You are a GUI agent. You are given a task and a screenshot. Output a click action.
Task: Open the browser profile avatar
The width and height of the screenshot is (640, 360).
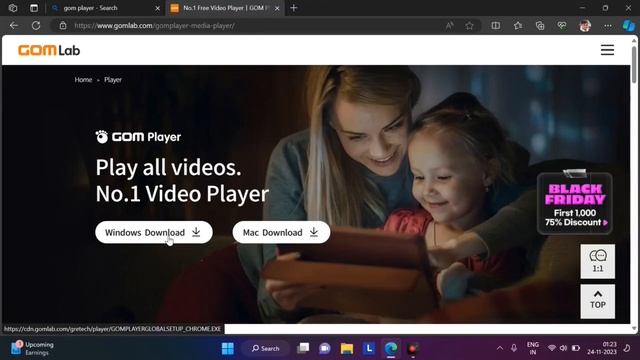point(585,26)
